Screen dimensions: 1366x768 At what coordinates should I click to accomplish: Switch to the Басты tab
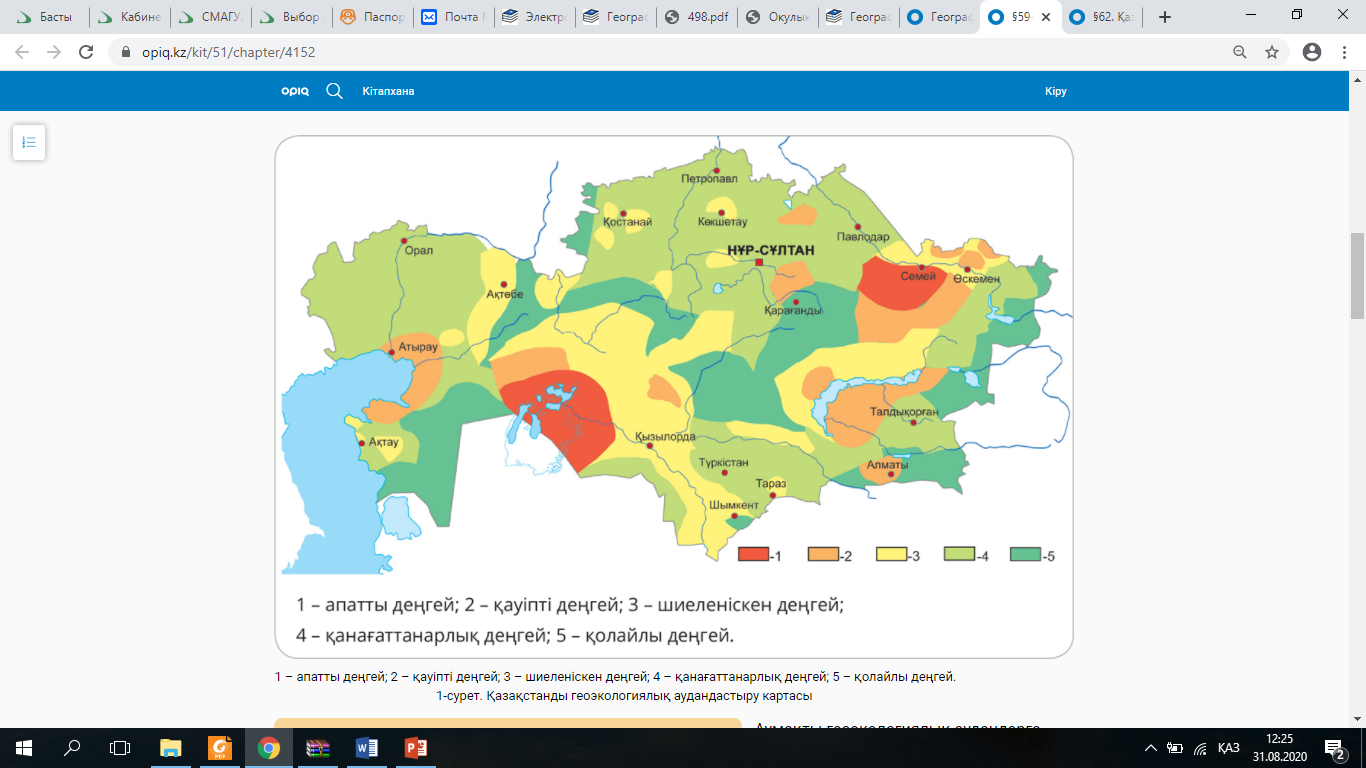click(47, 17)
